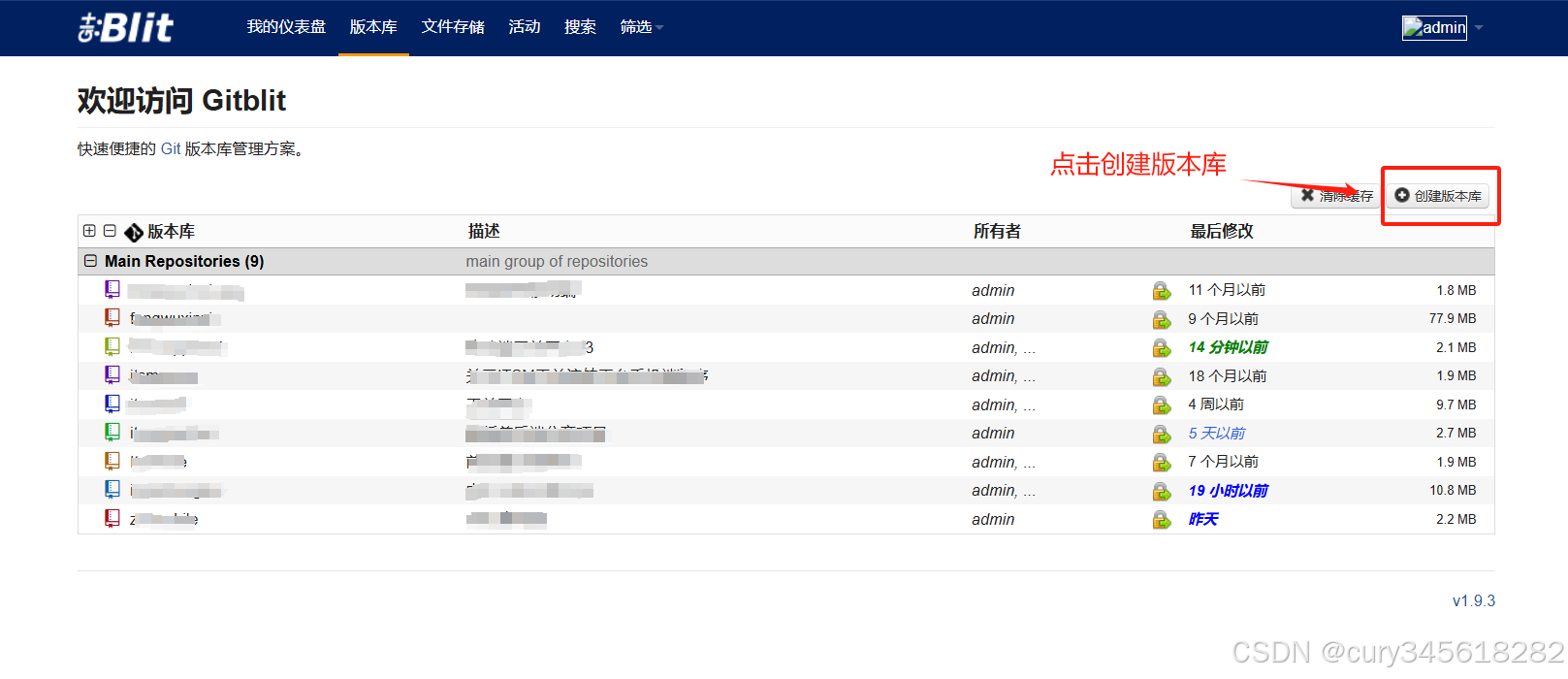Click the book icon in the 10.8 MB row
Image resolution: width=1568 pixels, height=679 pixels.
[x=112, y=489]
